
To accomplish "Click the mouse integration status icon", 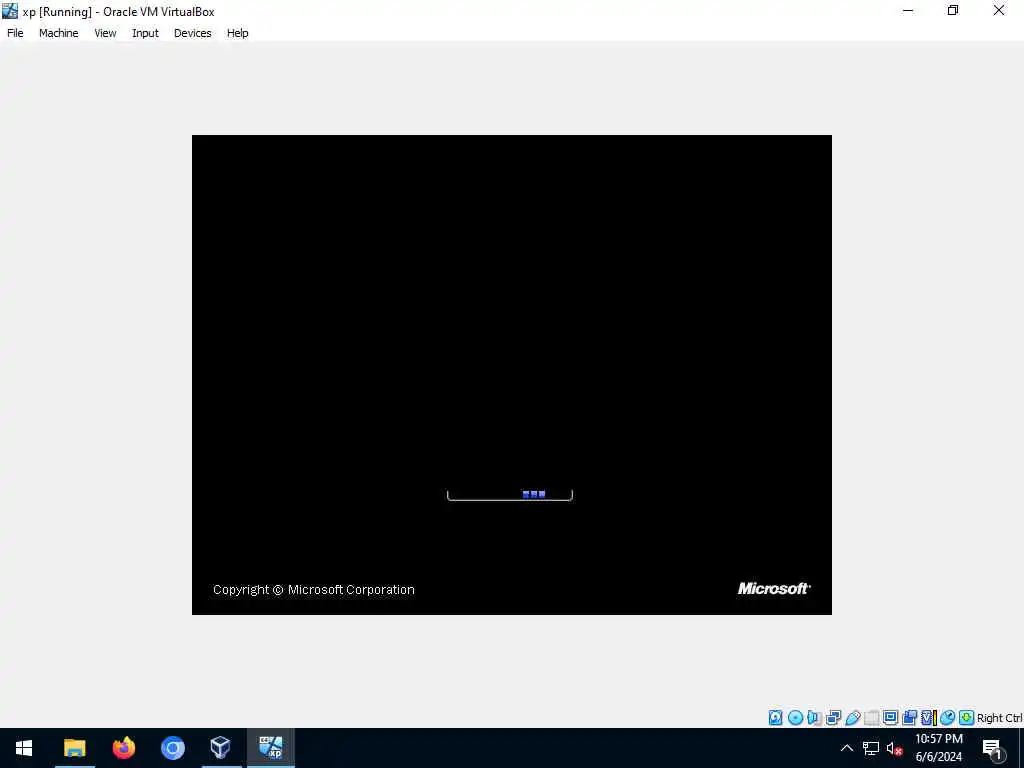I will pos(948,718).
